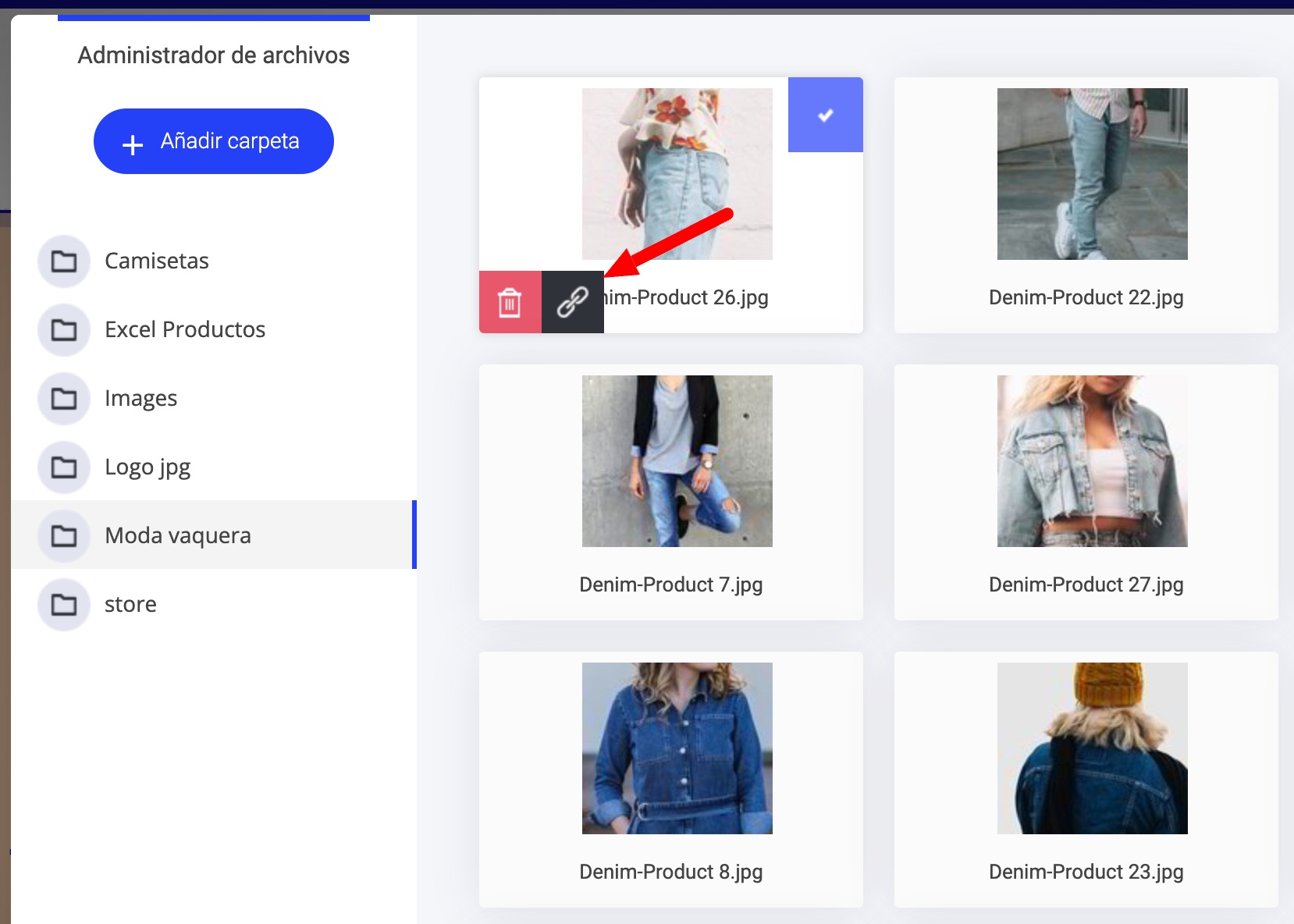The height and width of the screenshot is (924, 1294).
Task: Click the chain link copy icon
Action: pos(572,303)
